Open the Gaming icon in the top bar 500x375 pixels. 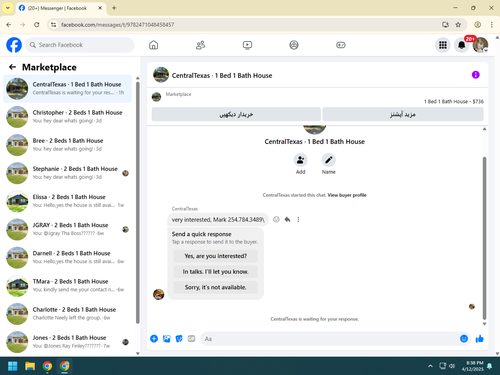click(x=341, y=45)
